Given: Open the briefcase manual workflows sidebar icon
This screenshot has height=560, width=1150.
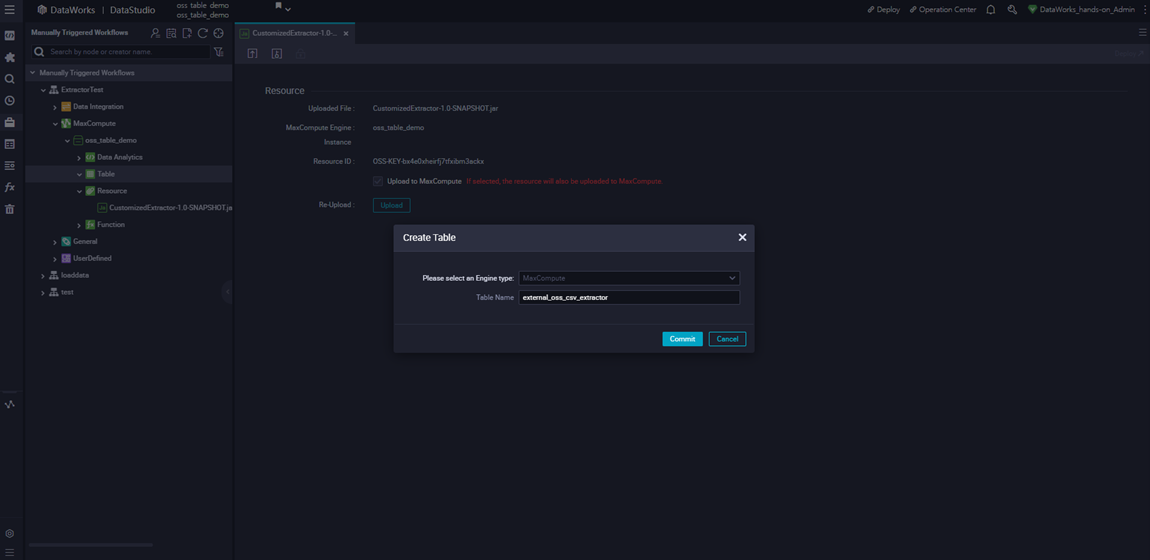Looking at the screenshot, I should point(10,122).
